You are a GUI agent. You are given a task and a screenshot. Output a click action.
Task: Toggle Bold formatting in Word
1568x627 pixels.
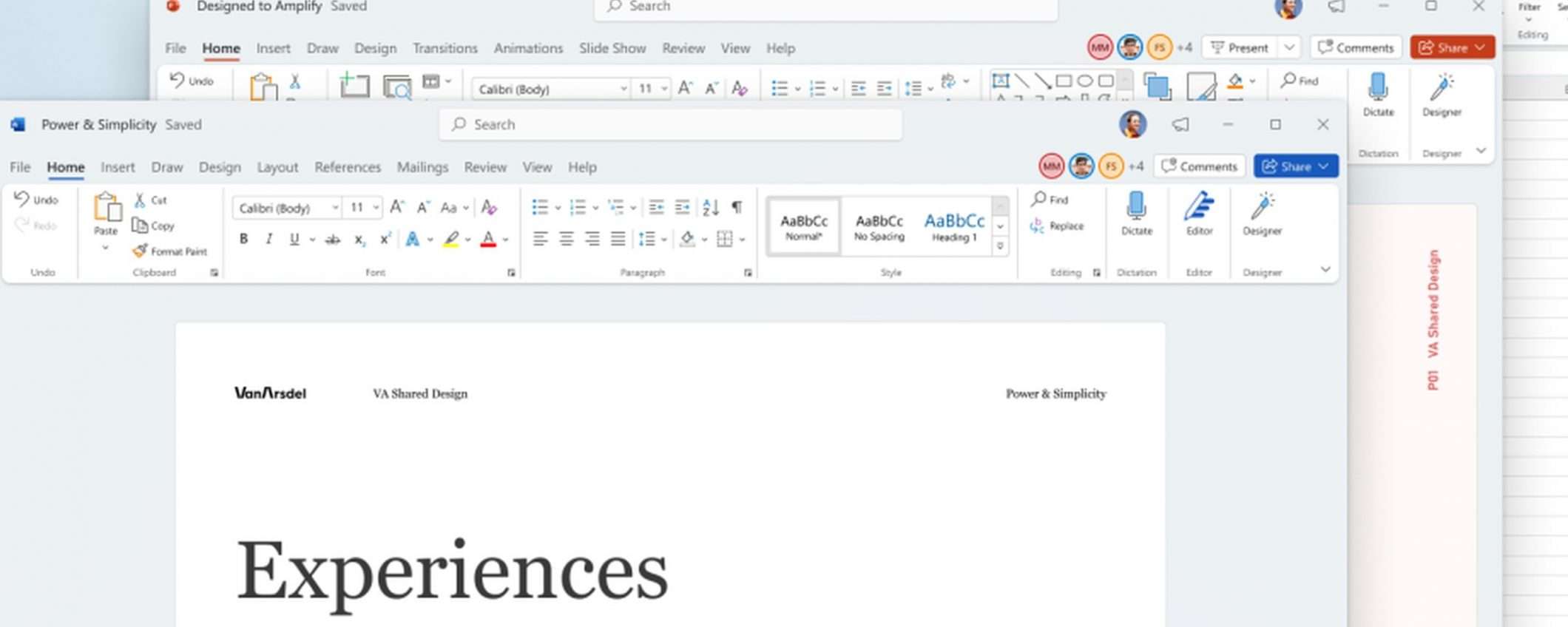coord(243,239)
